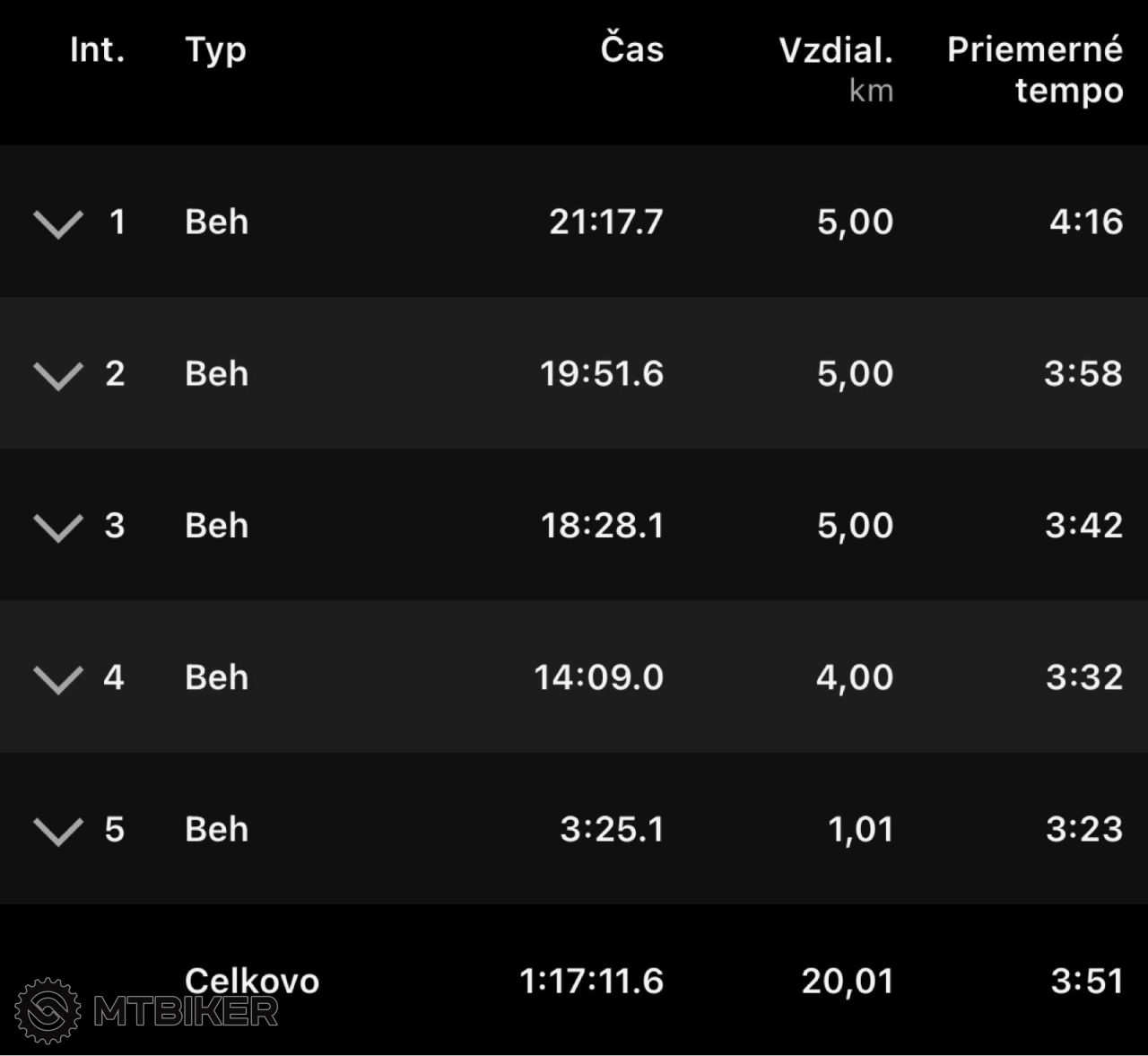Select the 1,01 km distance in lap 5
Screen dimensions: 1148x1056
click(861, 829)
